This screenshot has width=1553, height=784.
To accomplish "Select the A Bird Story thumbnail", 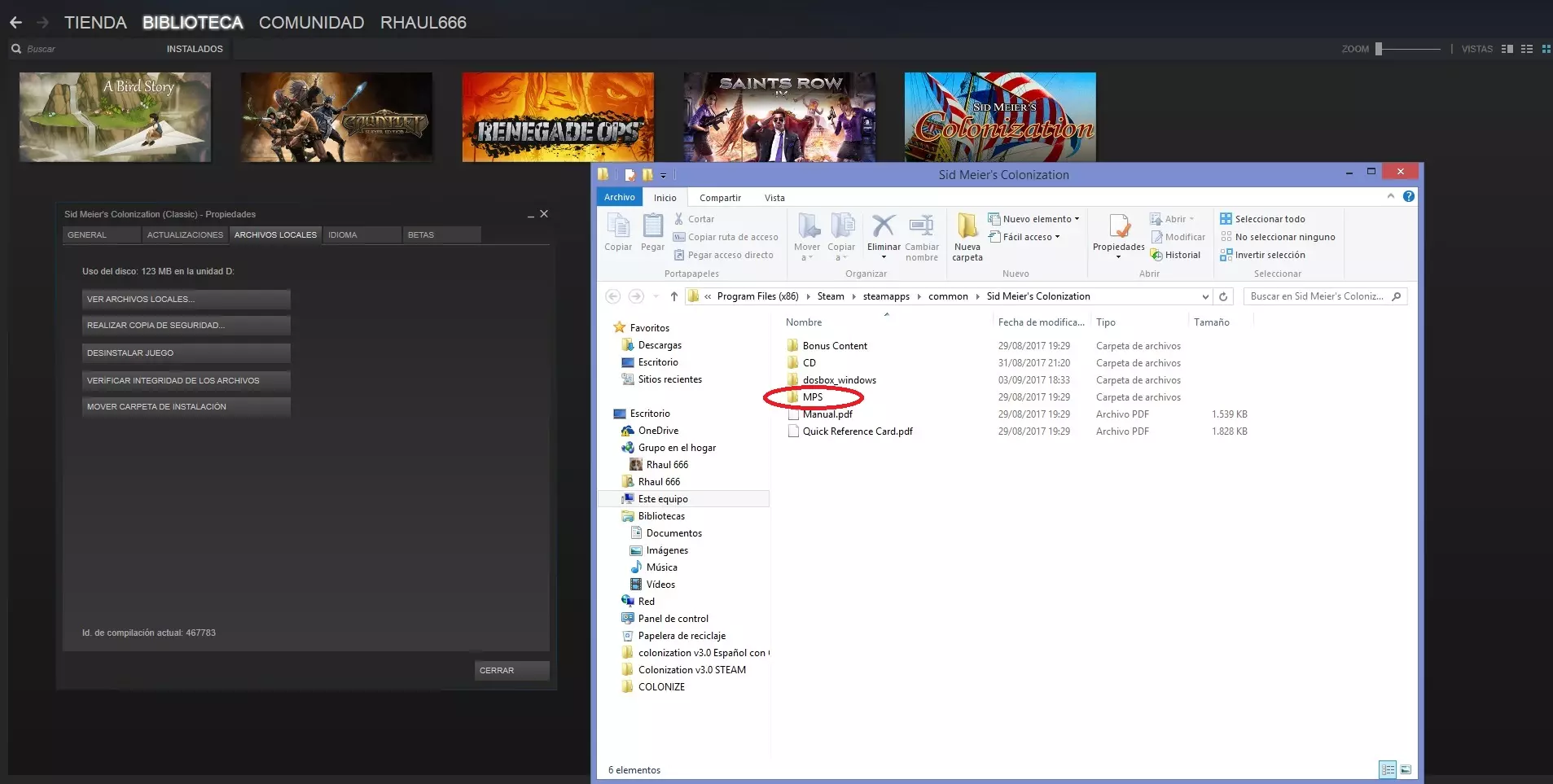I will pos(115,117).
